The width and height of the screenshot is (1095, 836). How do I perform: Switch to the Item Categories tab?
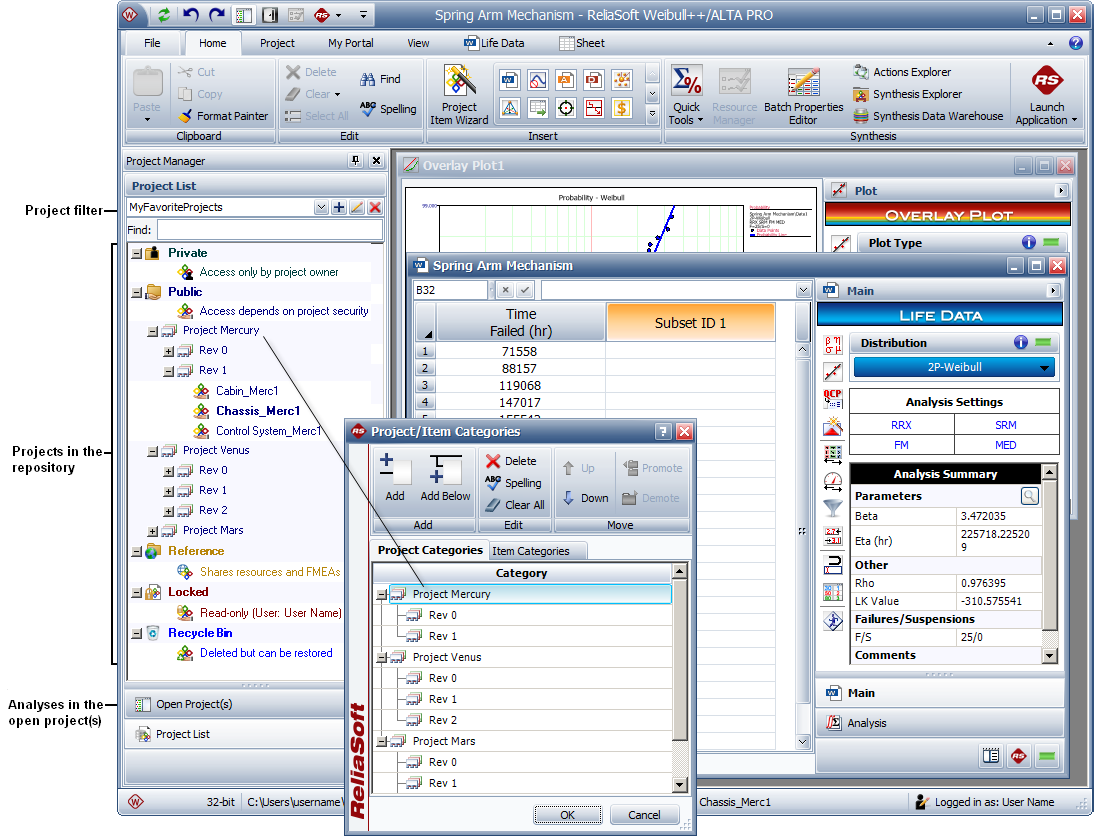point(530,551)
